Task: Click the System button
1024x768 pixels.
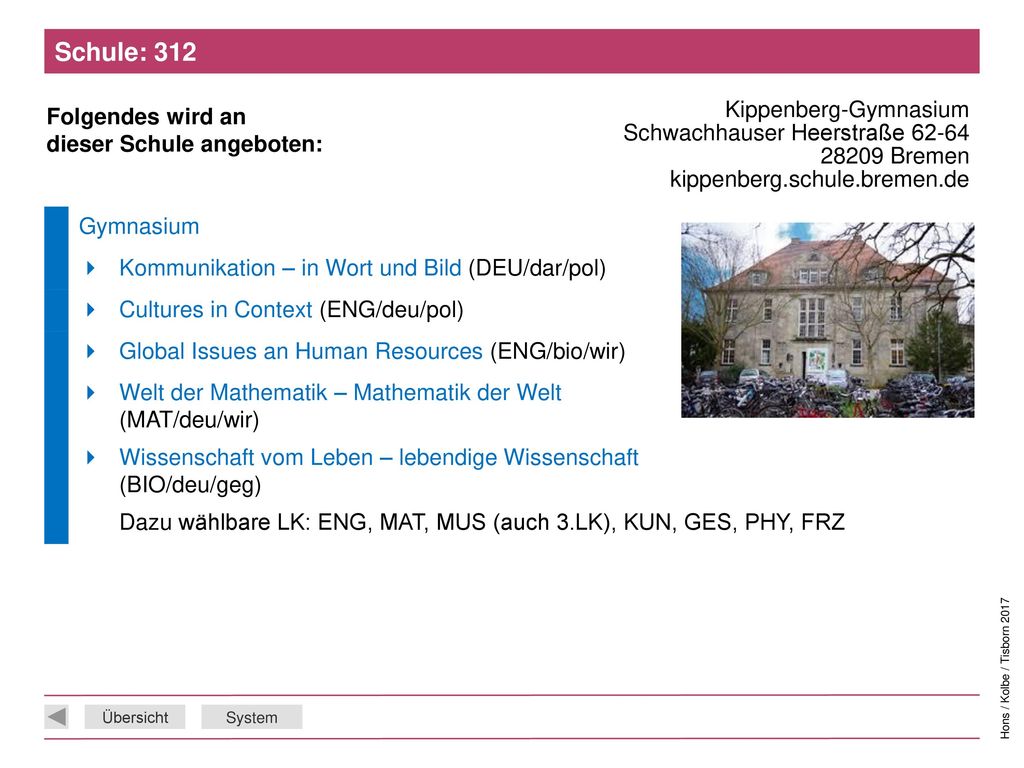Action: [251, 716]
